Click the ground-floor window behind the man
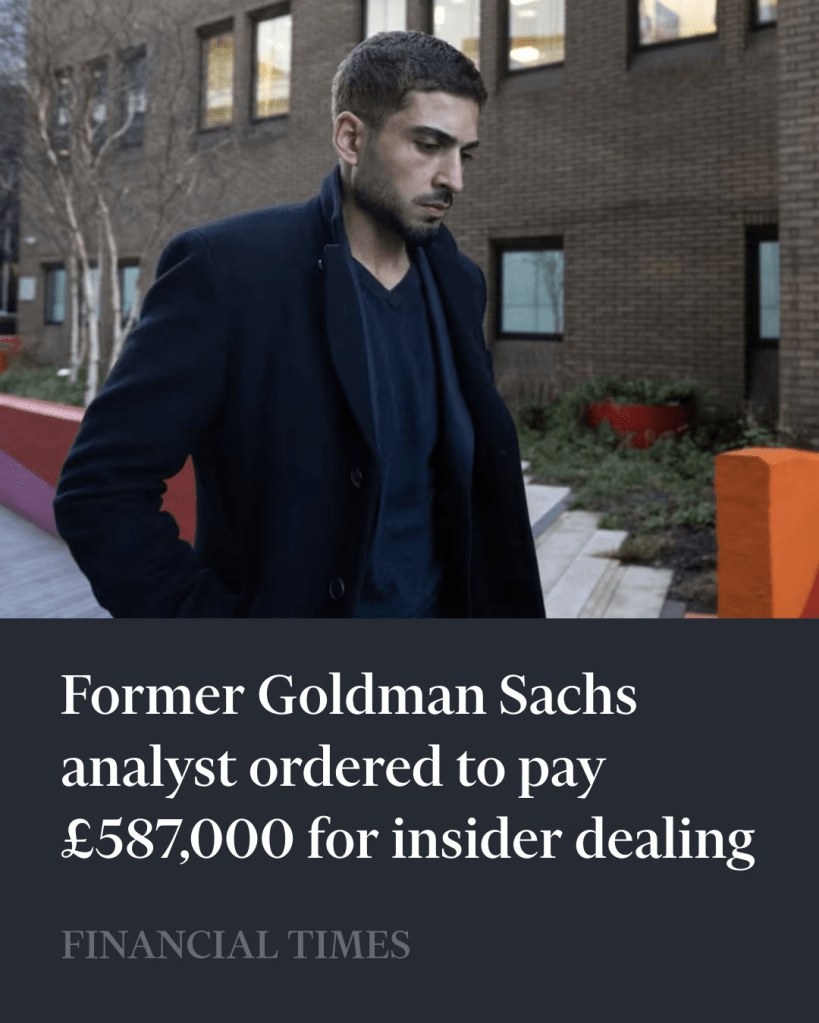The height and width of the screenshot is (1023, 819). [530, 288]
